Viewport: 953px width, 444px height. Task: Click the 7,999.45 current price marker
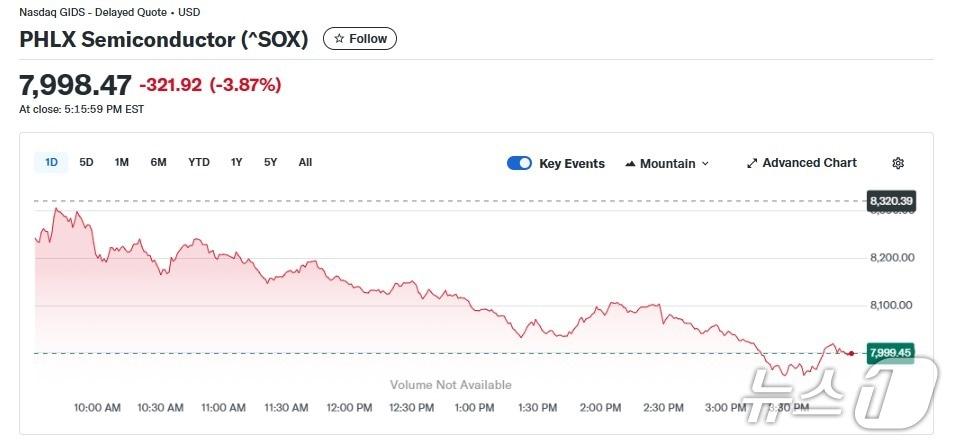(889, 352)
